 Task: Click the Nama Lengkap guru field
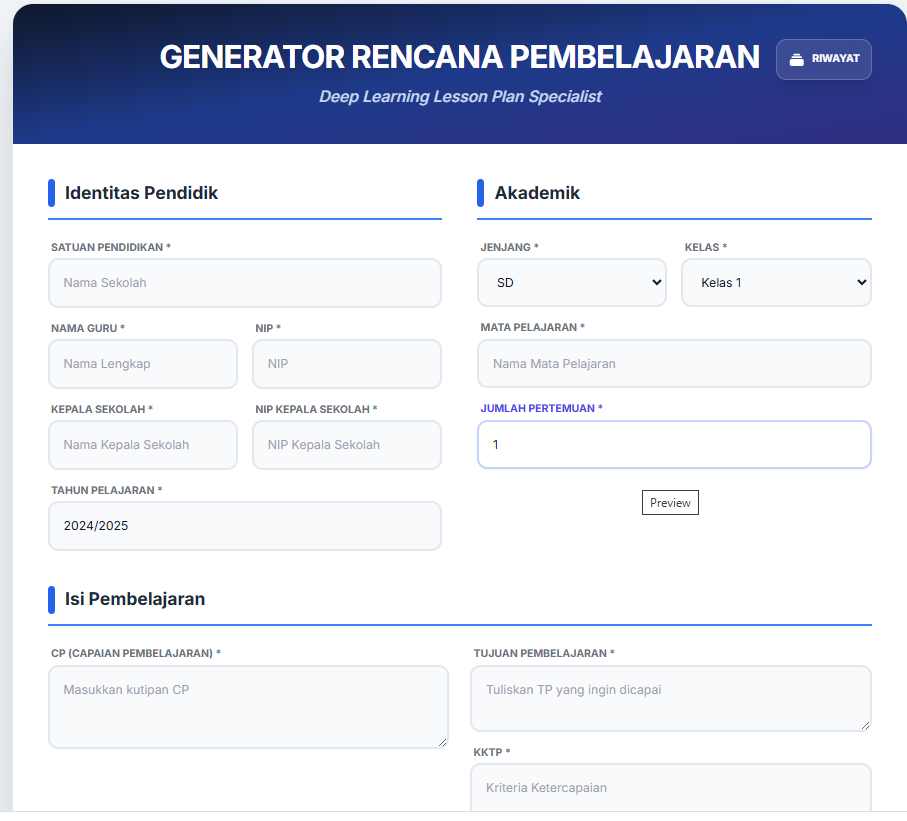pyautogui.click(x=143, y=364)
